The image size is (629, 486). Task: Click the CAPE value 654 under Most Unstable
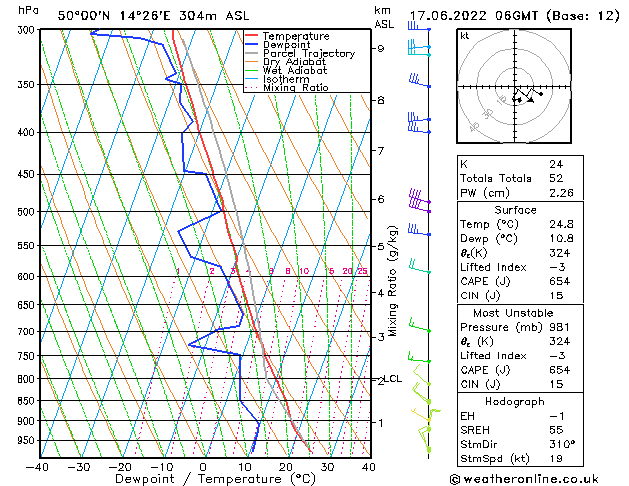click(560, 370)
